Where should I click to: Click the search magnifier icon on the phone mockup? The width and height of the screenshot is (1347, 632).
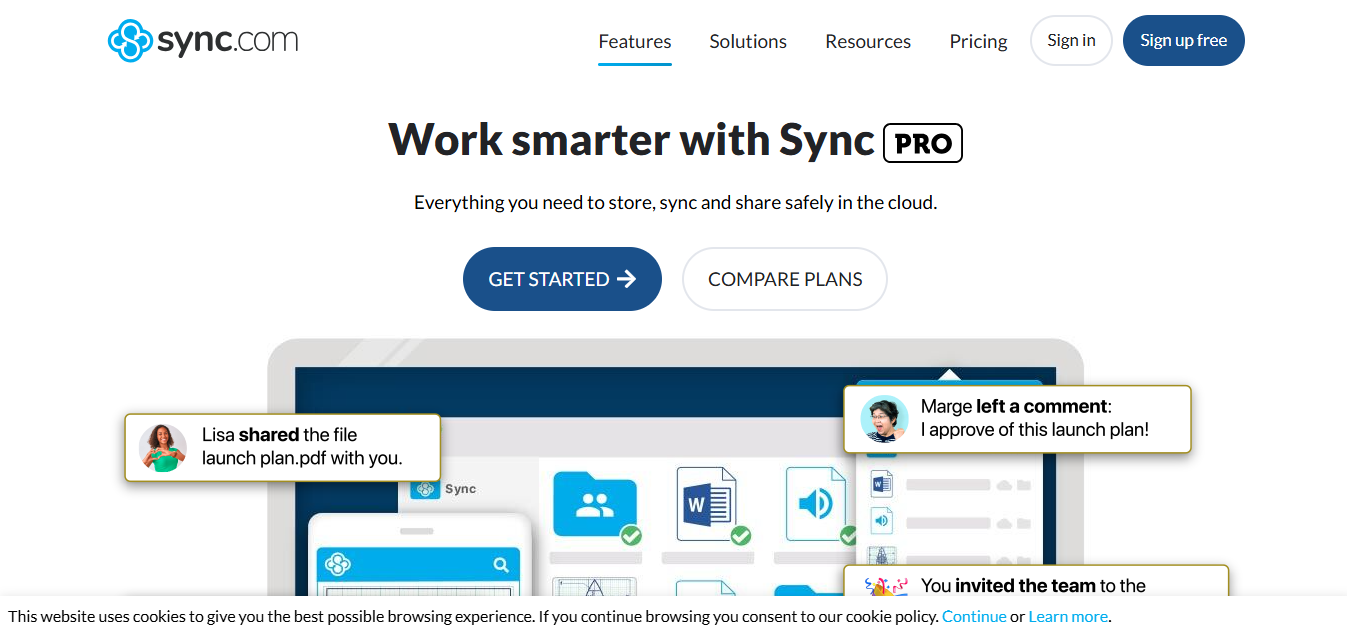pos(501,565)
